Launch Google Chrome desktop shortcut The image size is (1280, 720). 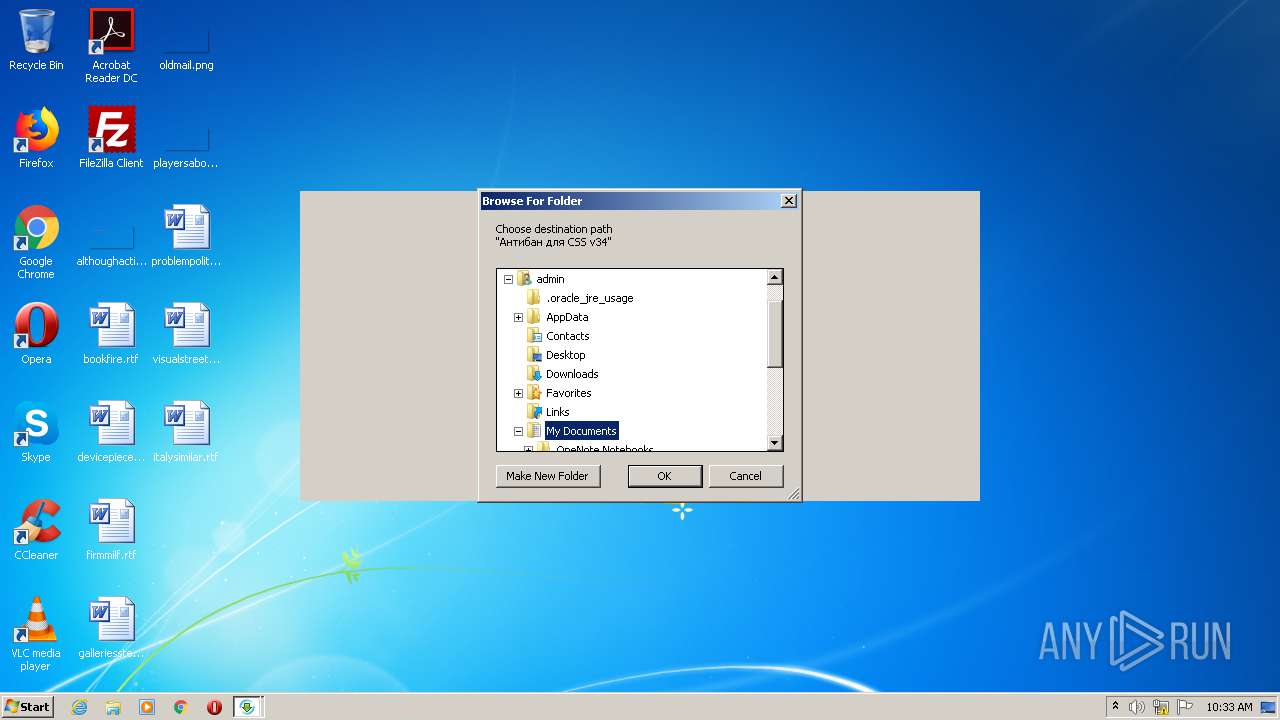[36, 242]
